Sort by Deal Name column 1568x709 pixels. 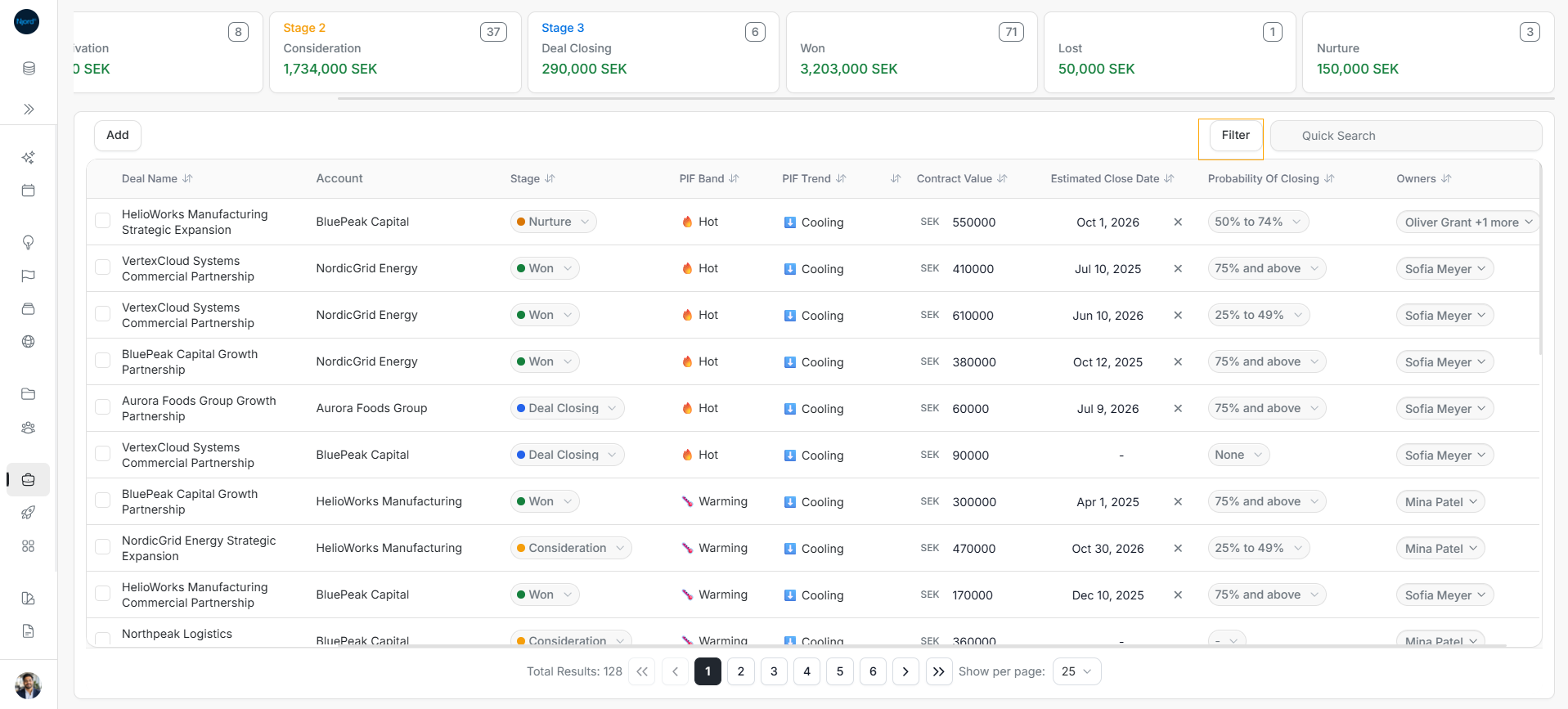pyautogui.click(x=187, y=178)
